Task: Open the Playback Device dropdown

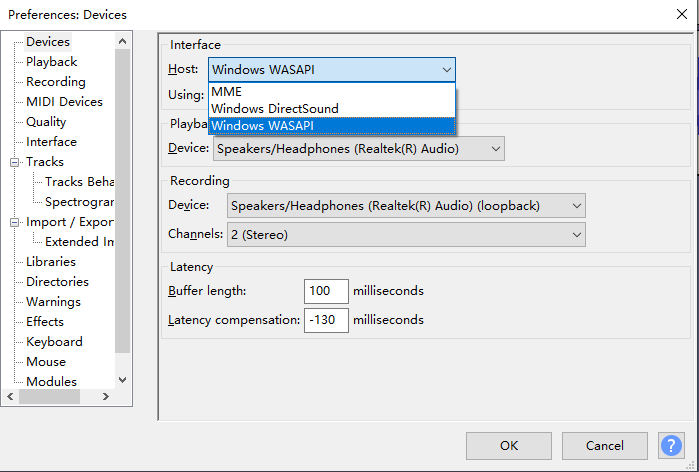Action: point(358,149)
